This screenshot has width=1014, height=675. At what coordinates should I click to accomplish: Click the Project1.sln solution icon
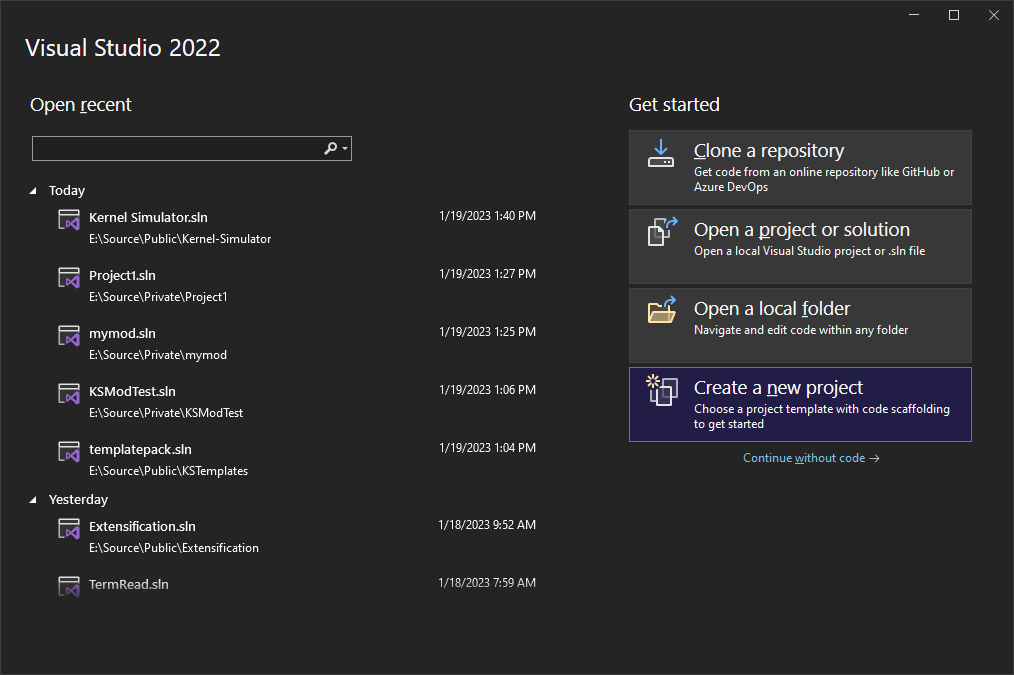tap(68, 278)
